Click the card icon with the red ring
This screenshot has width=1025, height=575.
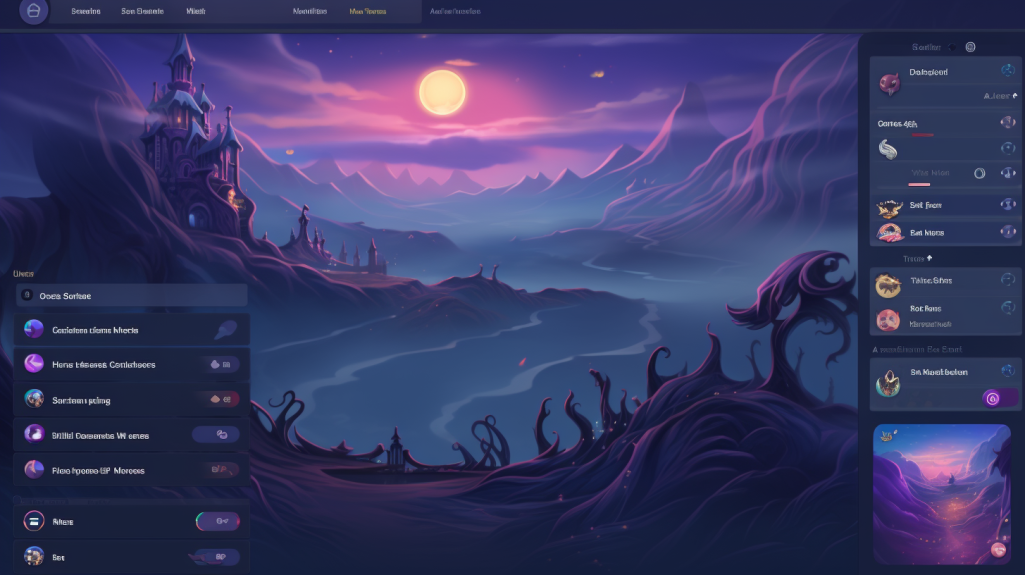coord(34,521)
